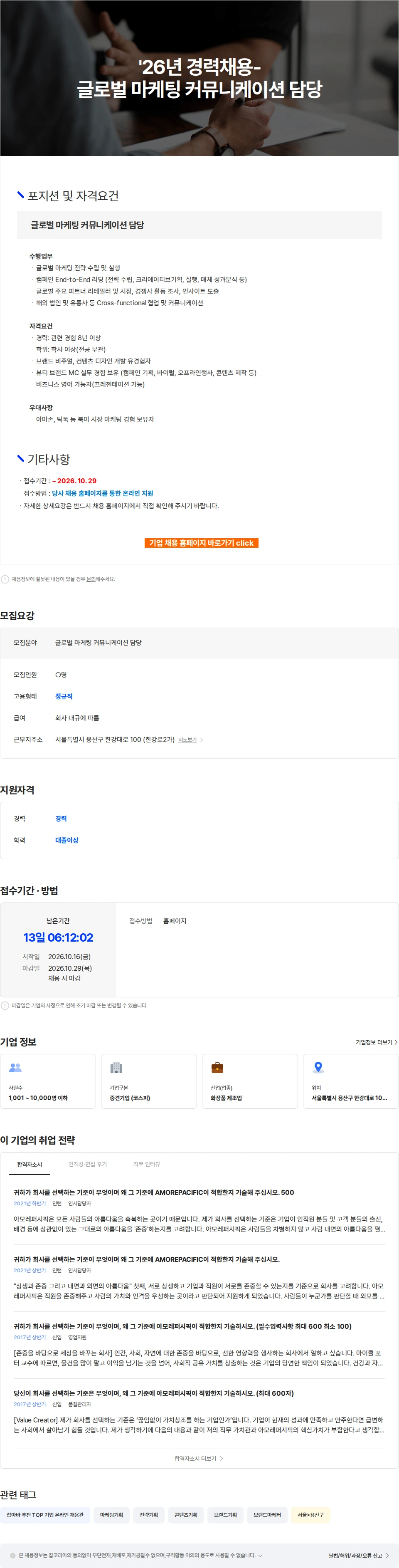Click the 잡아바 추천 TOP 기업 온라인 채용관 tag

[x=45, y=1514]
